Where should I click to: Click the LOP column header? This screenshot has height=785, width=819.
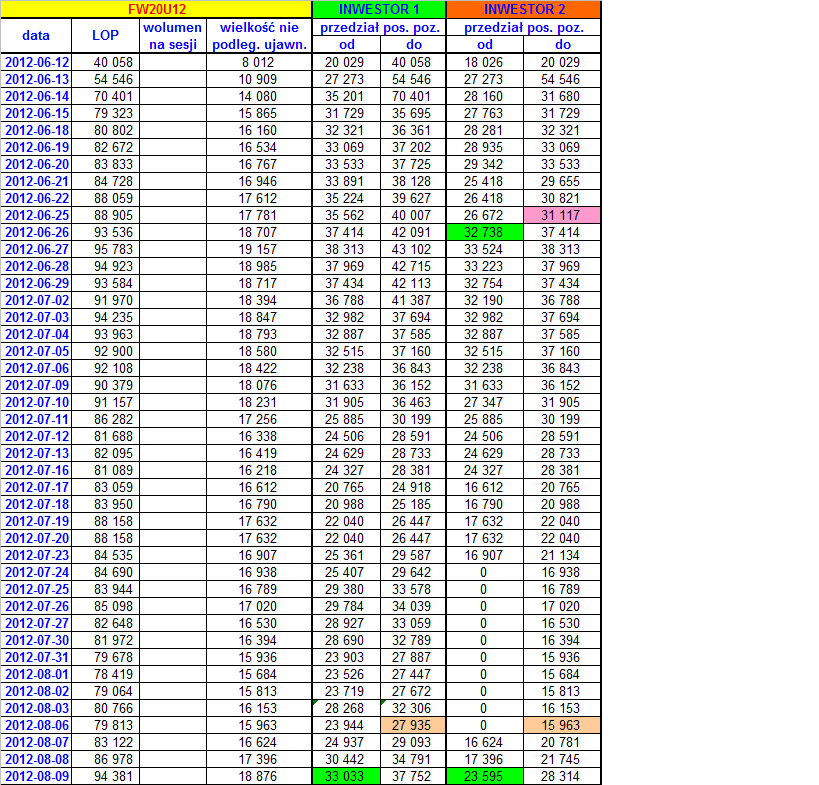point(104,36)
